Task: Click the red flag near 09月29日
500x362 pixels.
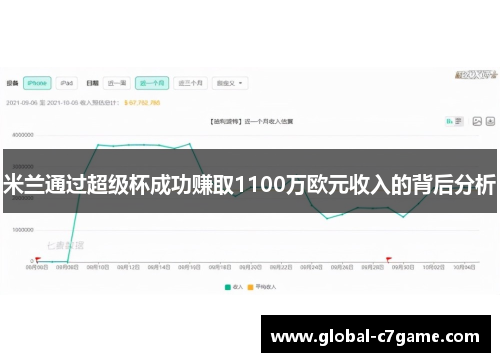Action: point(389,259)
